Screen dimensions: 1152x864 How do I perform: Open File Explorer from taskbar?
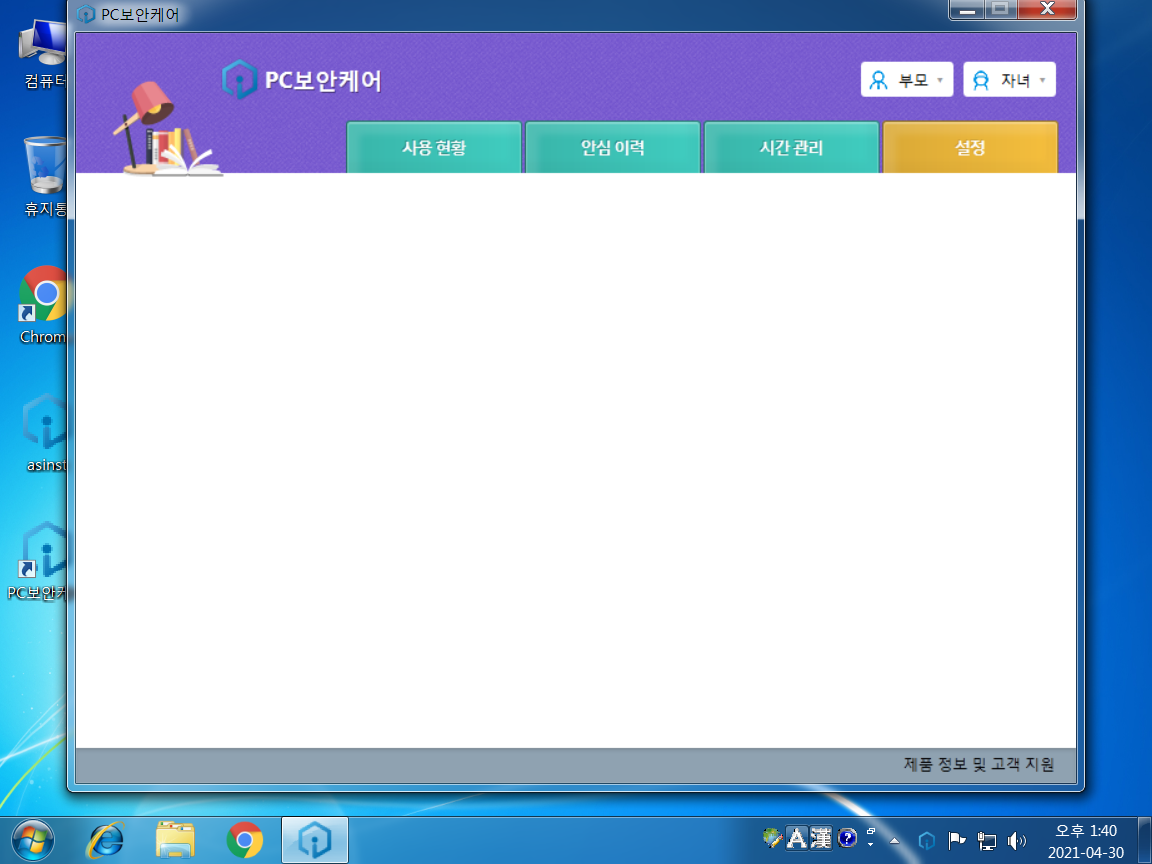(175, 840)
